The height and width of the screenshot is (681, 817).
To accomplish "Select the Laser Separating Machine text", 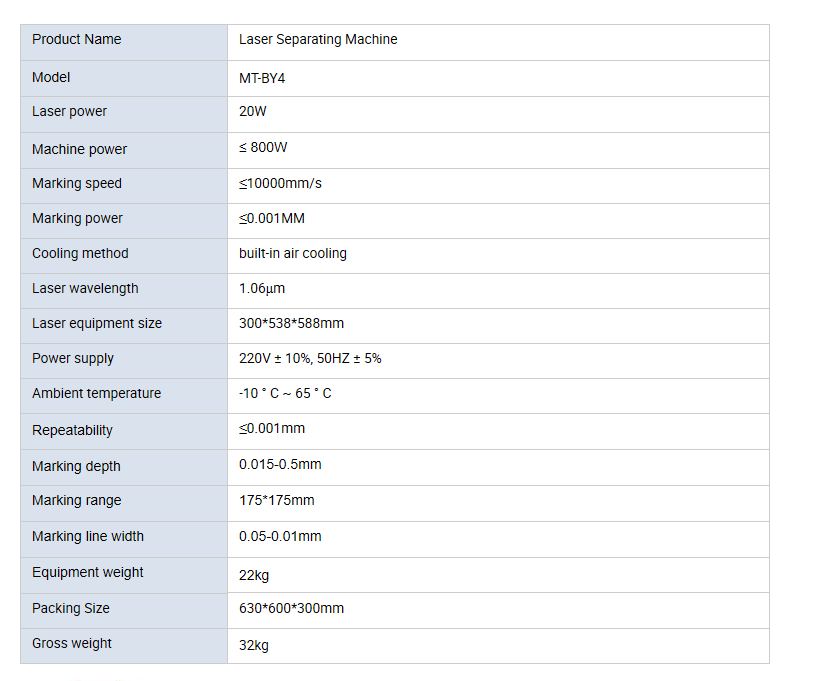I will click(x=318, y=40).
